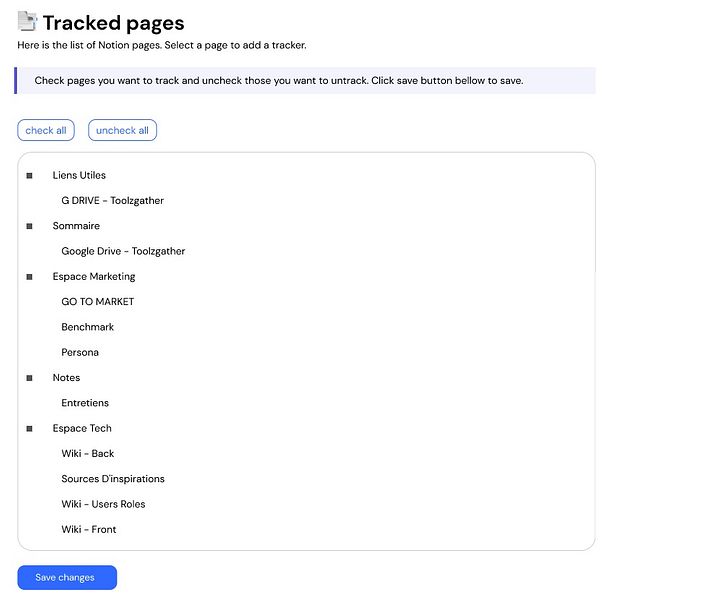713x600 pixels.
Task: Collapse the Espace Marketing section label
Action: 94,277
